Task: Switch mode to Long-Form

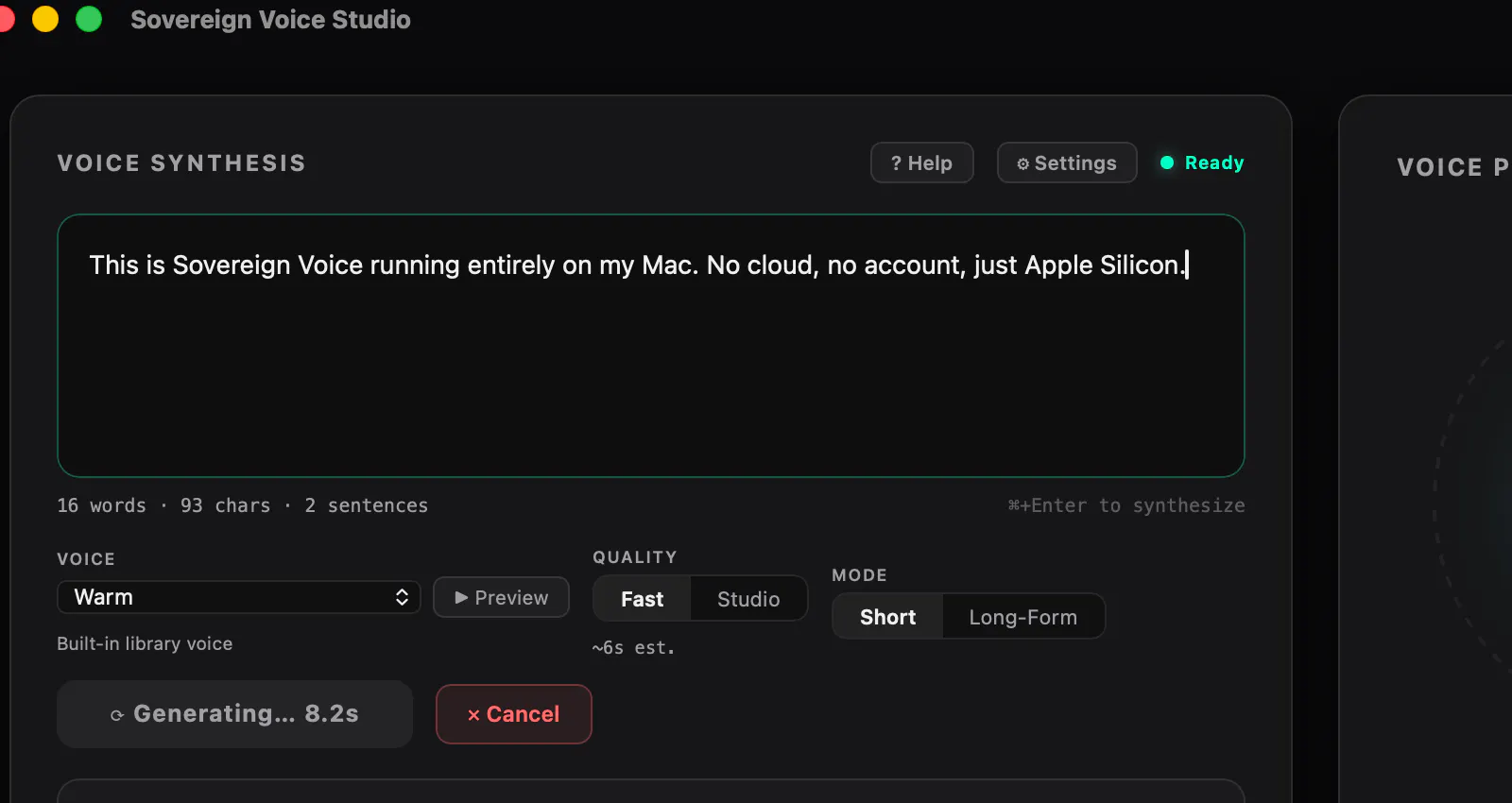Action: [x=1022, y=617]
